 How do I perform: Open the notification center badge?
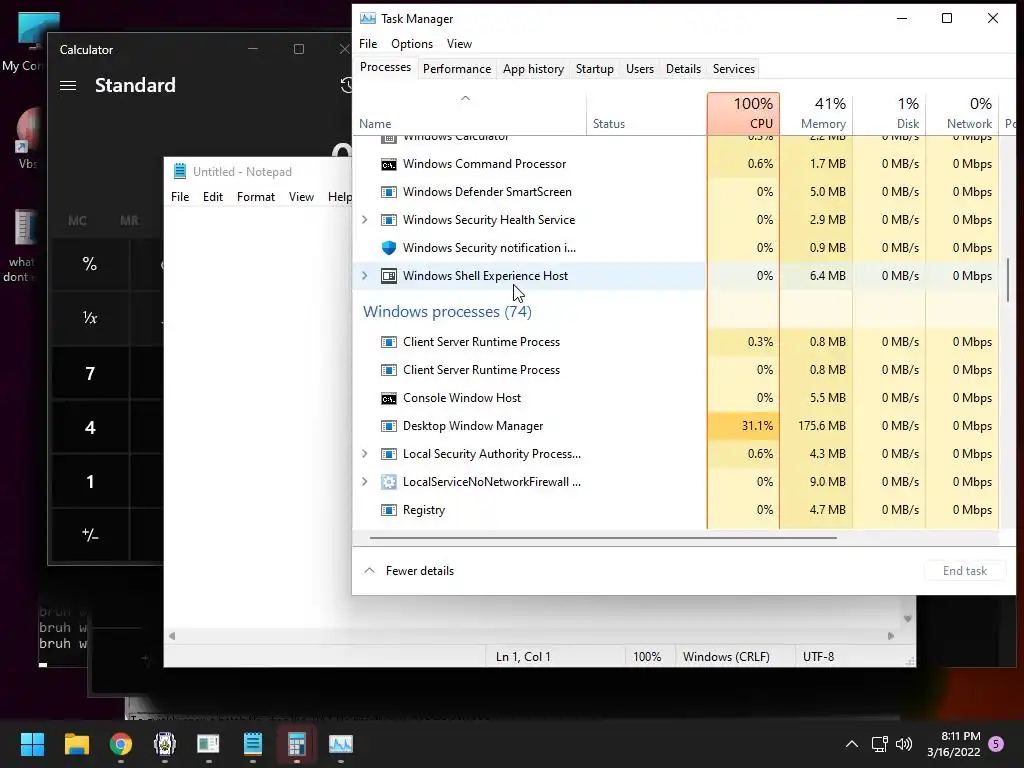(x=996, y=744)
